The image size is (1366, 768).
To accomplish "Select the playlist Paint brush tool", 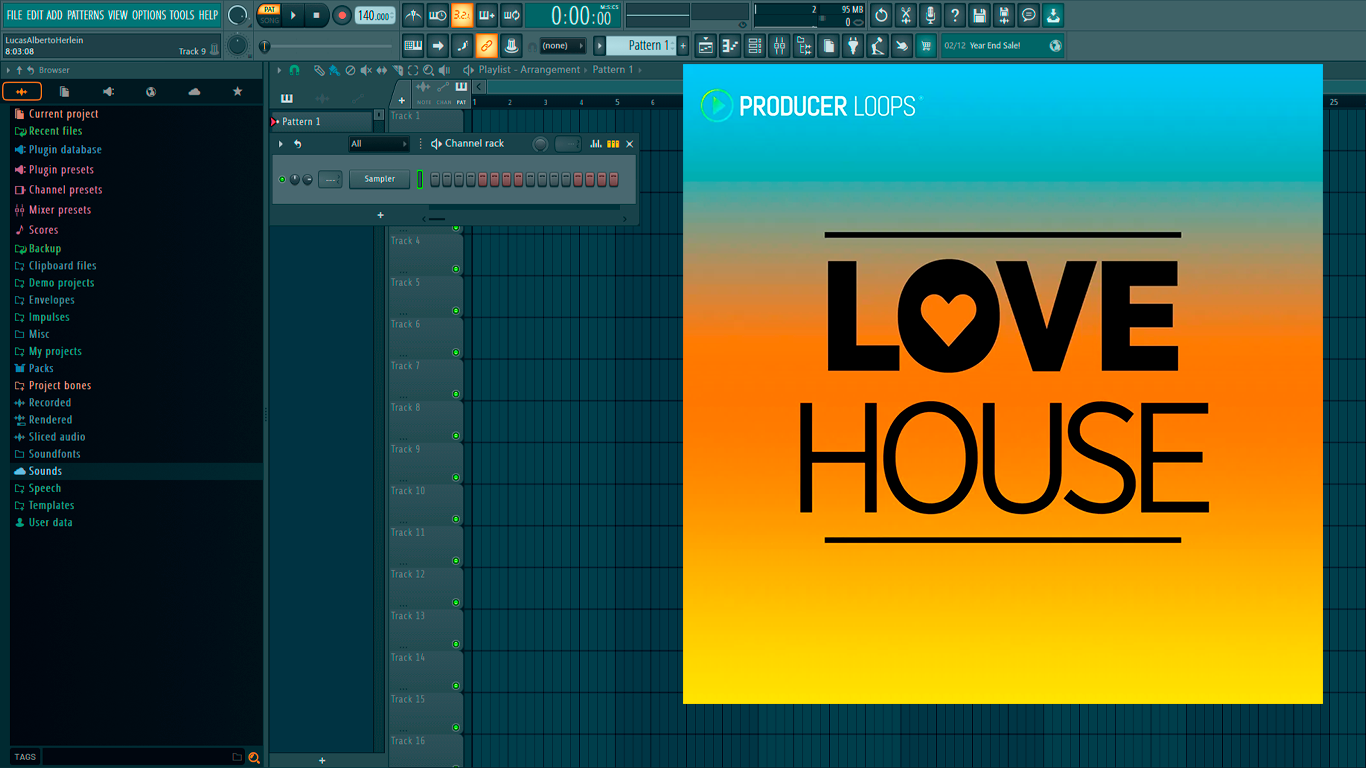I will [334, 70].
